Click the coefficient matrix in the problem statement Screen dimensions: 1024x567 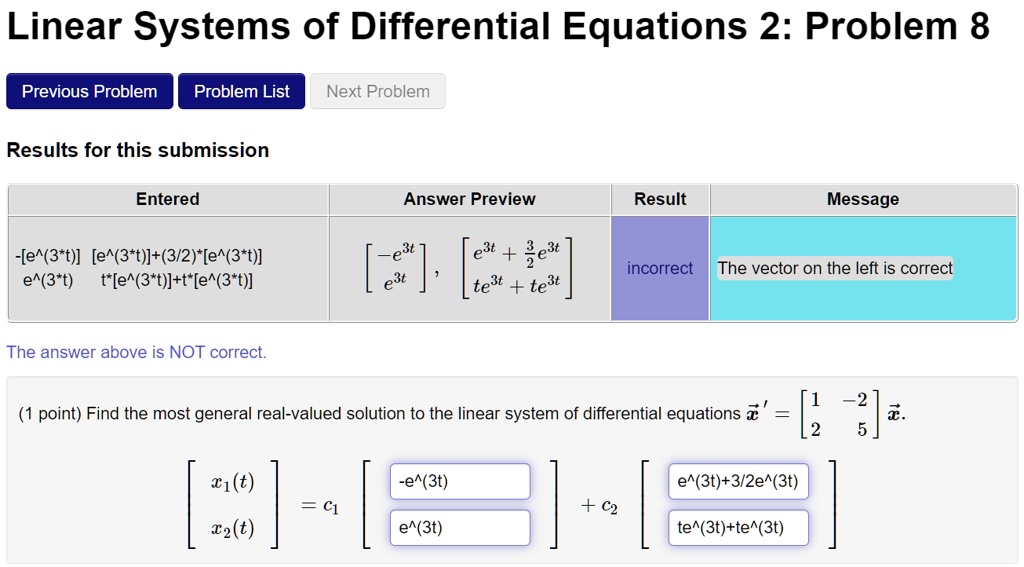[x=839, y=414]
